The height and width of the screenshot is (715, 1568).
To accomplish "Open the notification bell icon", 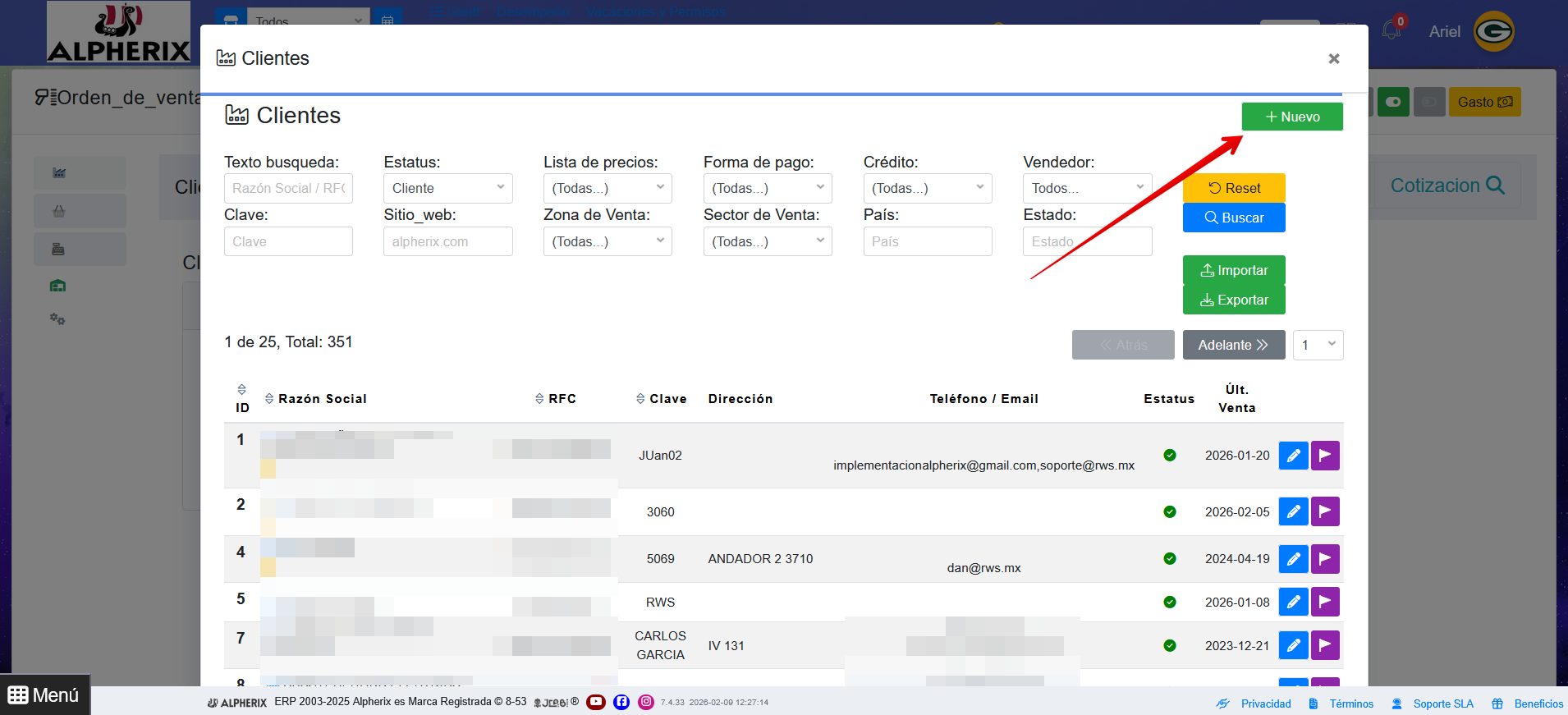I will tap(1391, 30).
